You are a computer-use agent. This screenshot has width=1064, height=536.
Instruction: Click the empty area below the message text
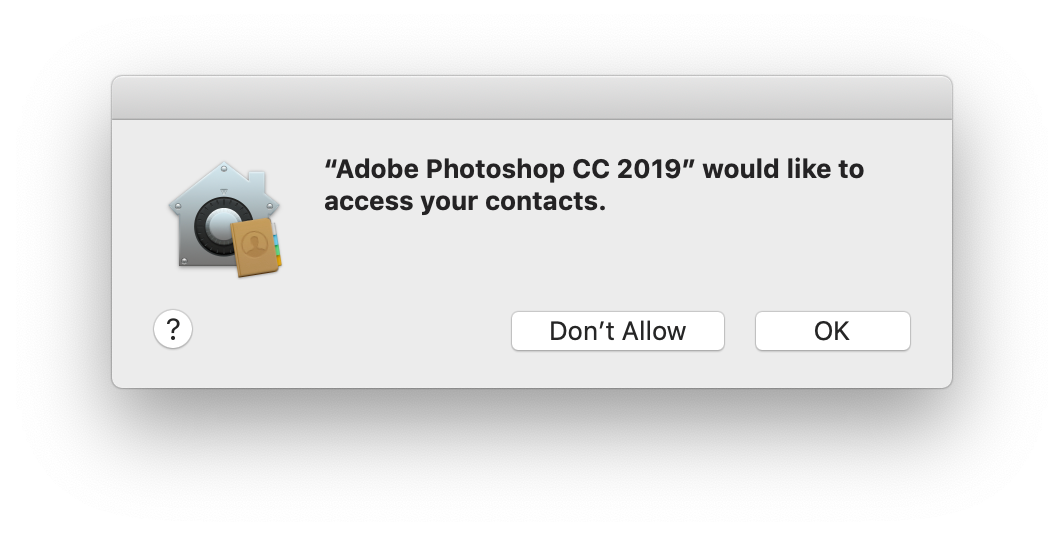pos(600,260)
